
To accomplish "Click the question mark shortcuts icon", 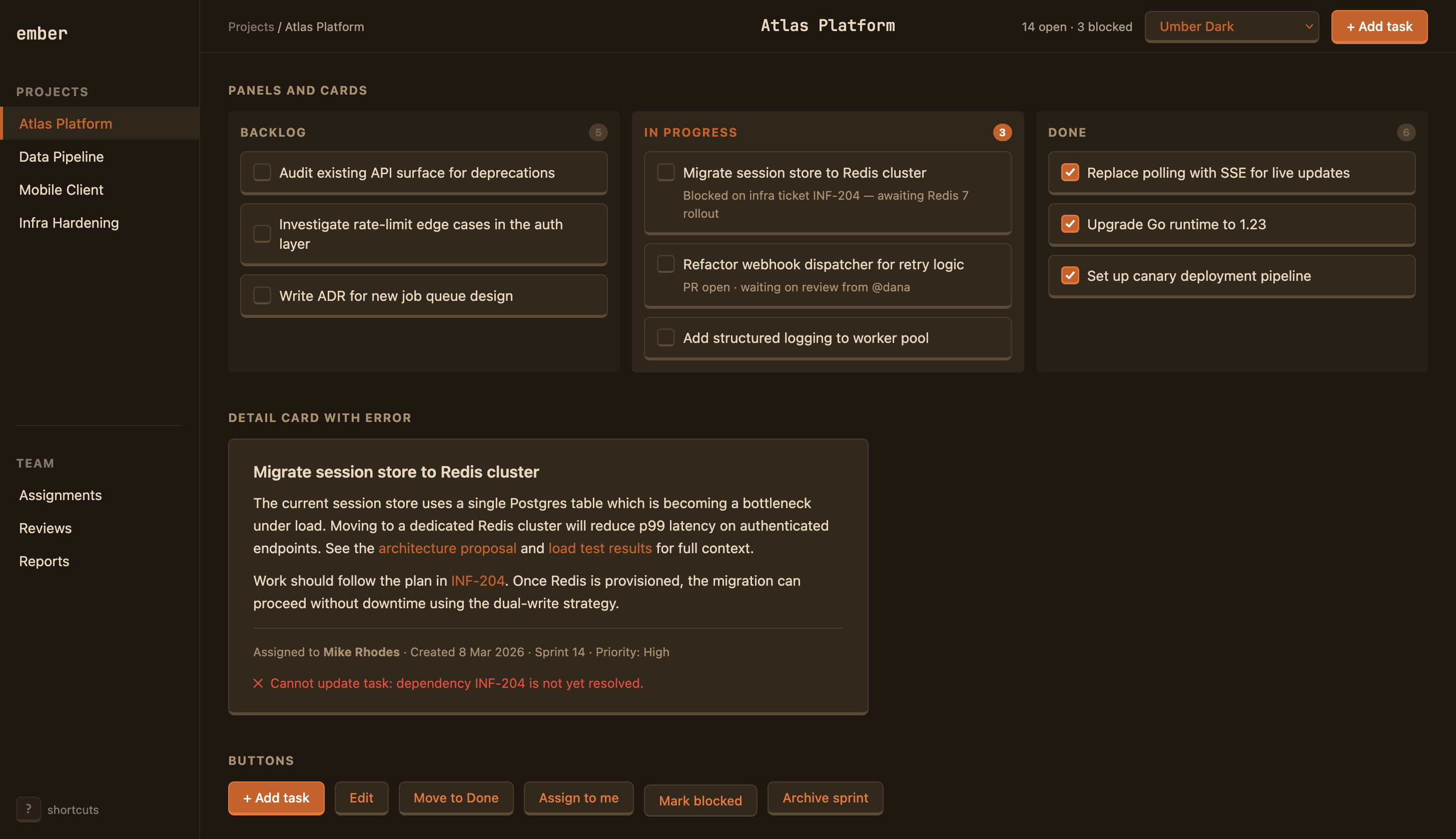I will (28, 808).
